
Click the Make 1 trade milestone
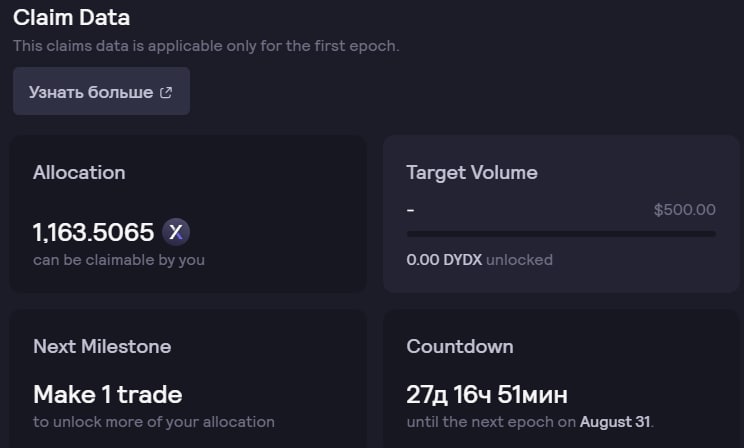click(x=107, y=394)
